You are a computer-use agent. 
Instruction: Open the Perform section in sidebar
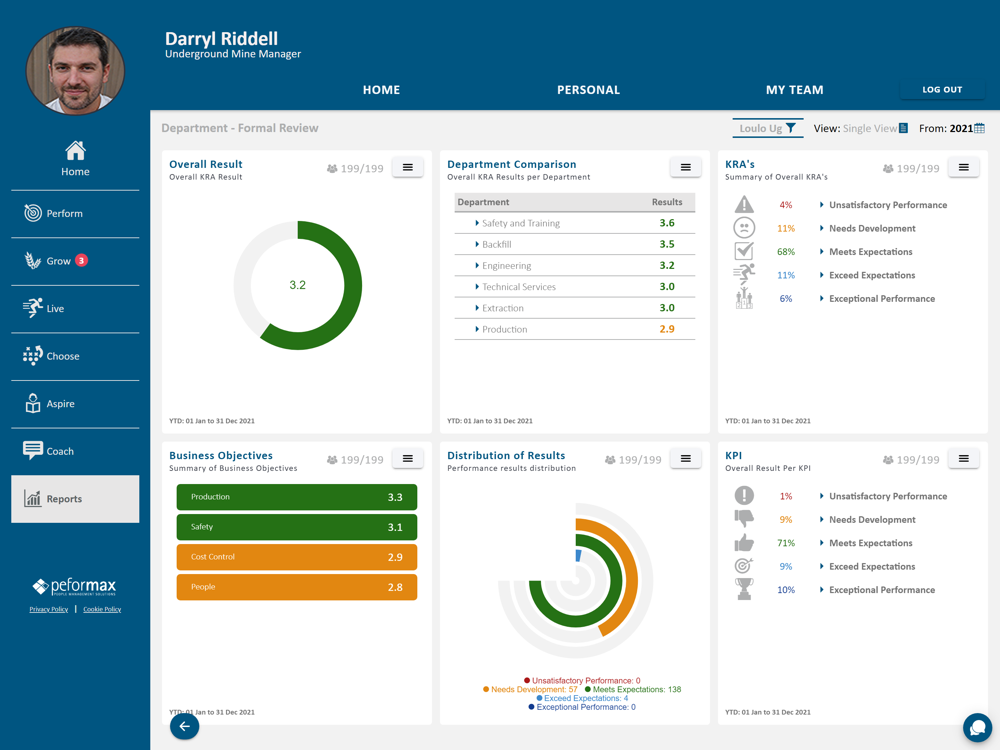[x=75, y=214]
